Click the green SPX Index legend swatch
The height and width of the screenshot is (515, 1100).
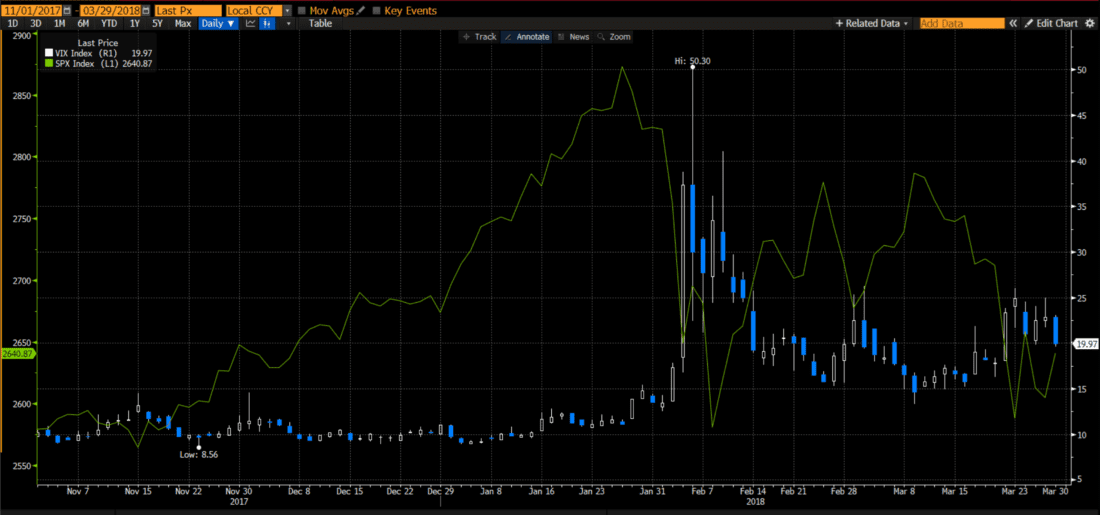[x=49, y=63]
